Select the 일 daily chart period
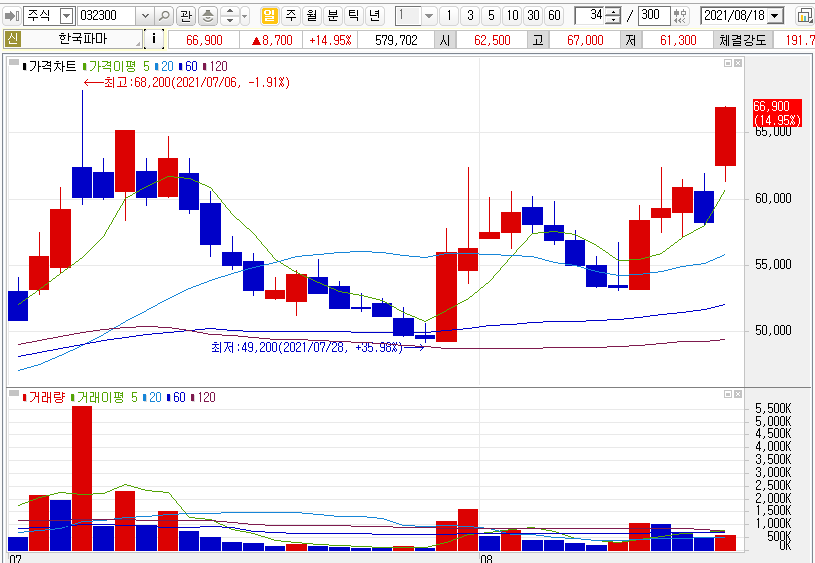 click(269, 16)
